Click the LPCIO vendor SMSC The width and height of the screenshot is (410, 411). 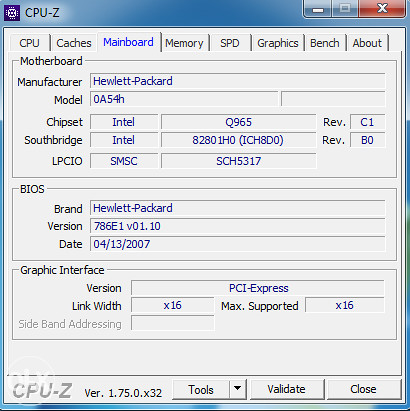tap(124, 161)
